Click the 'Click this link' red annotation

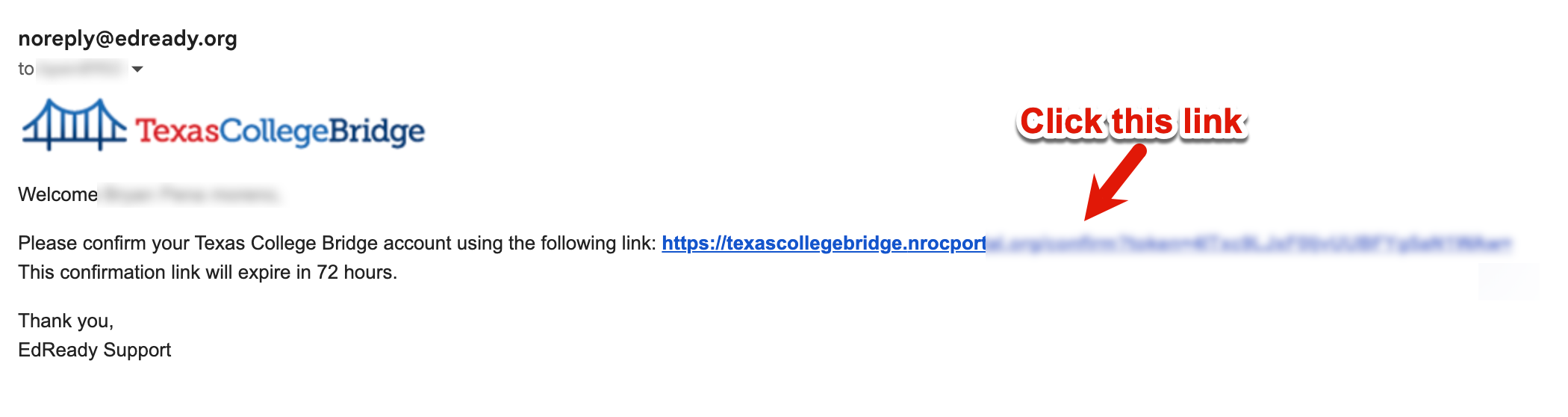[x=1131, y=122]
